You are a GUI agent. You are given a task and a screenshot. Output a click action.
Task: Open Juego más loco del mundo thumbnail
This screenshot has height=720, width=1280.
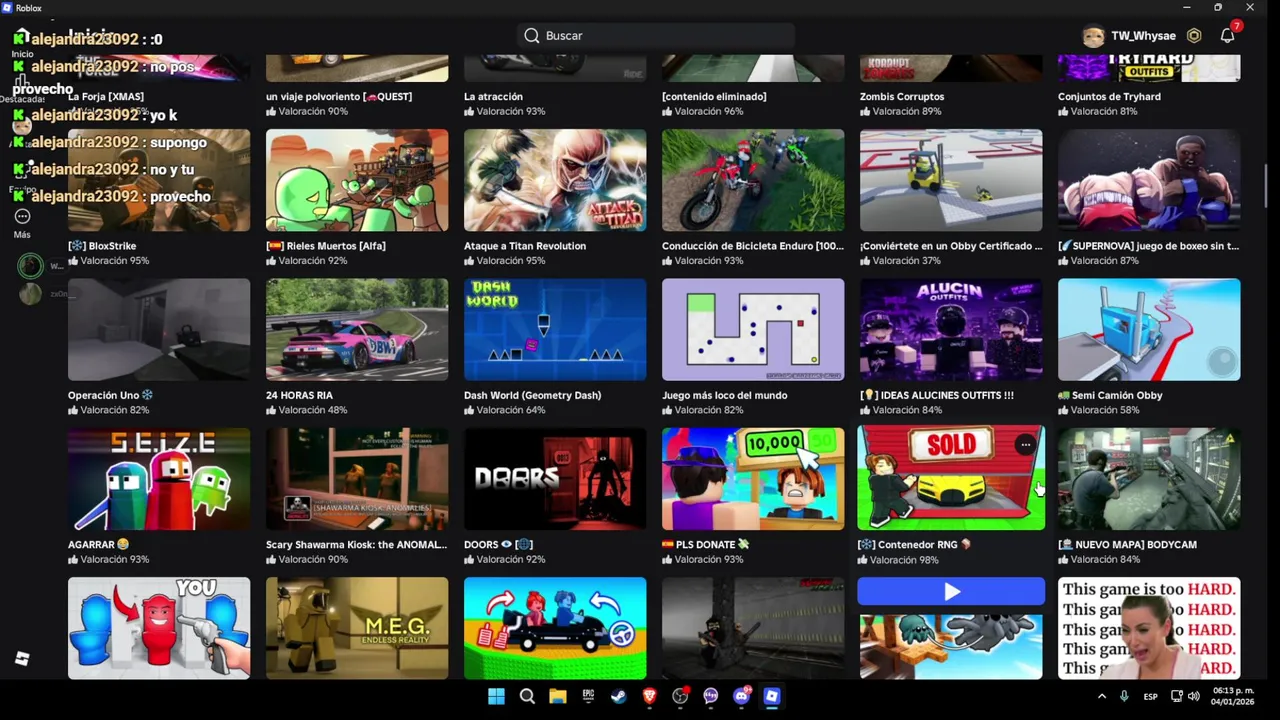pyautogui.click(x=753, y=329)
